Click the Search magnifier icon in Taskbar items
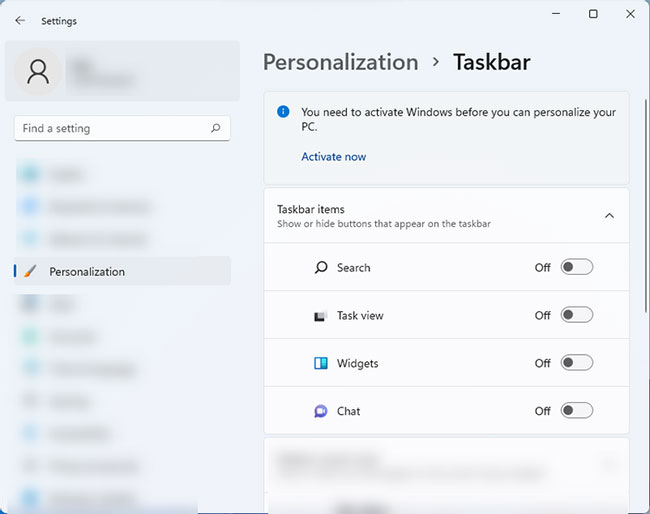The image size is (650, 514). pos(321,268)
